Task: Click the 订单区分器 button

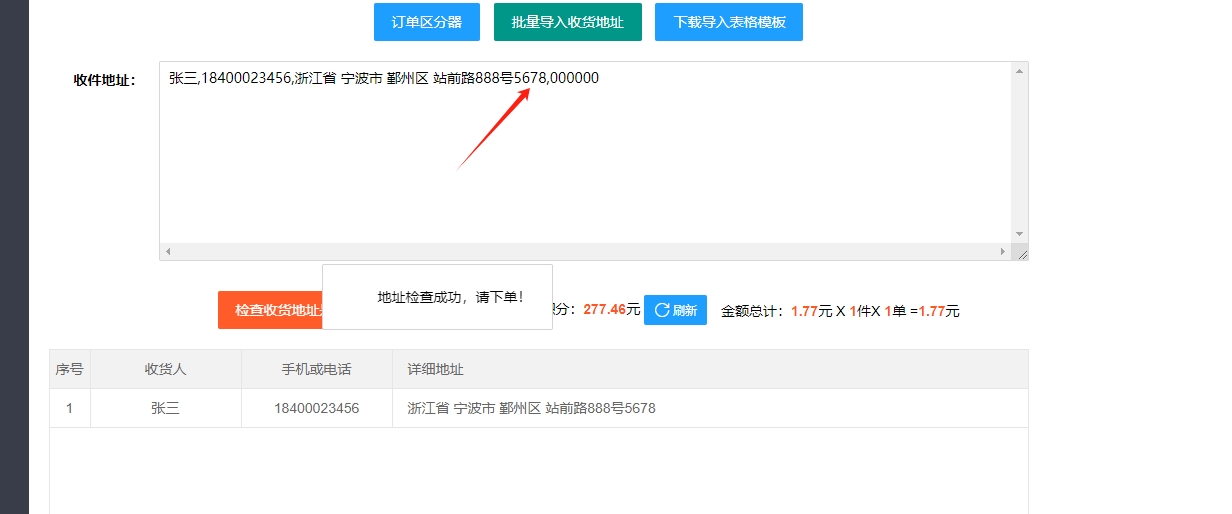Action: (x=426, y=22)
